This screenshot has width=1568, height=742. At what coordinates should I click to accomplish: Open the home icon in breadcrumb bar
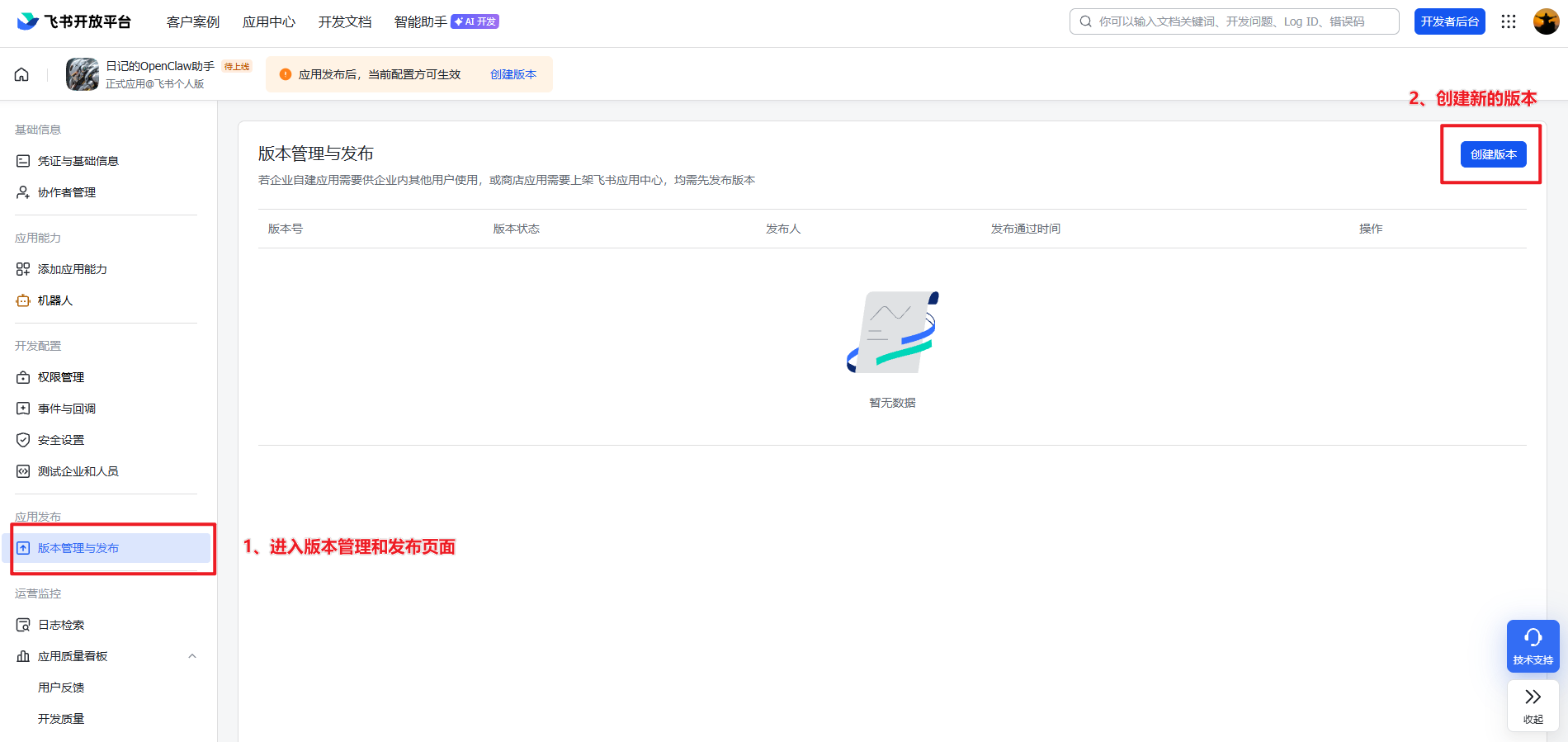tap(21, 74)
